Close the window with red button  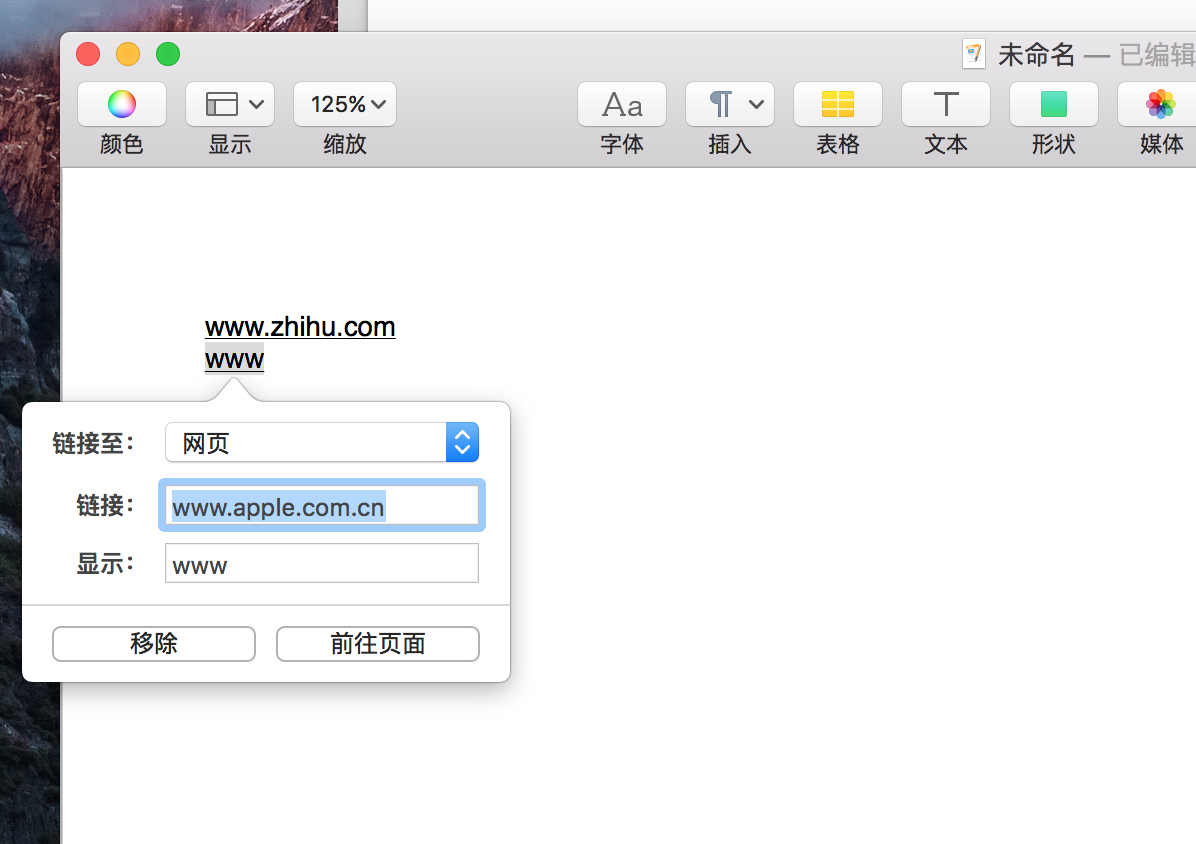pos(88,54)
